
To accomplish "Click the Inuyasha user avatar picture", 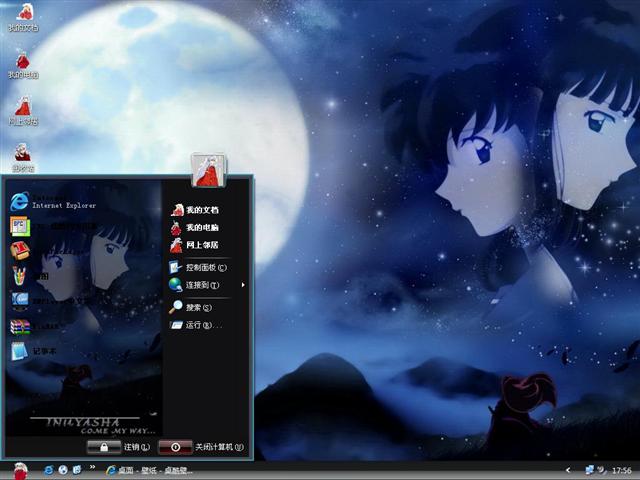I will [x=208, y=170].
